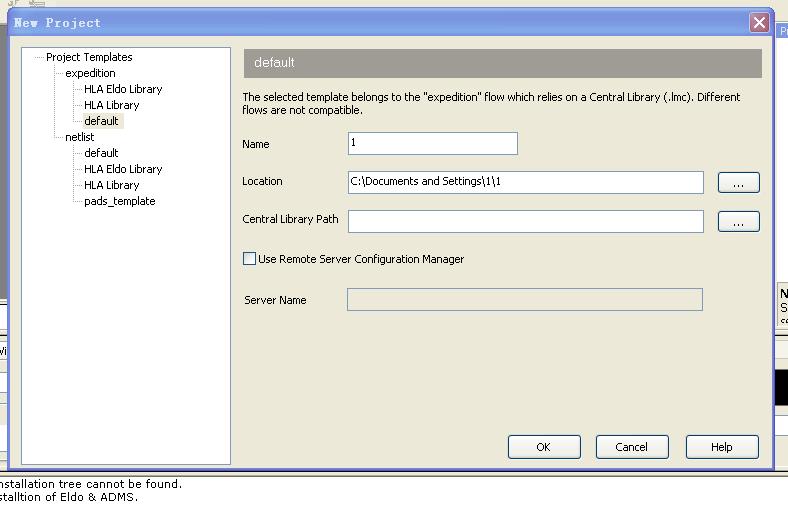This screenshot has width=788, height=515.
Task: Open Help for New Project
Action: (721, 447)
